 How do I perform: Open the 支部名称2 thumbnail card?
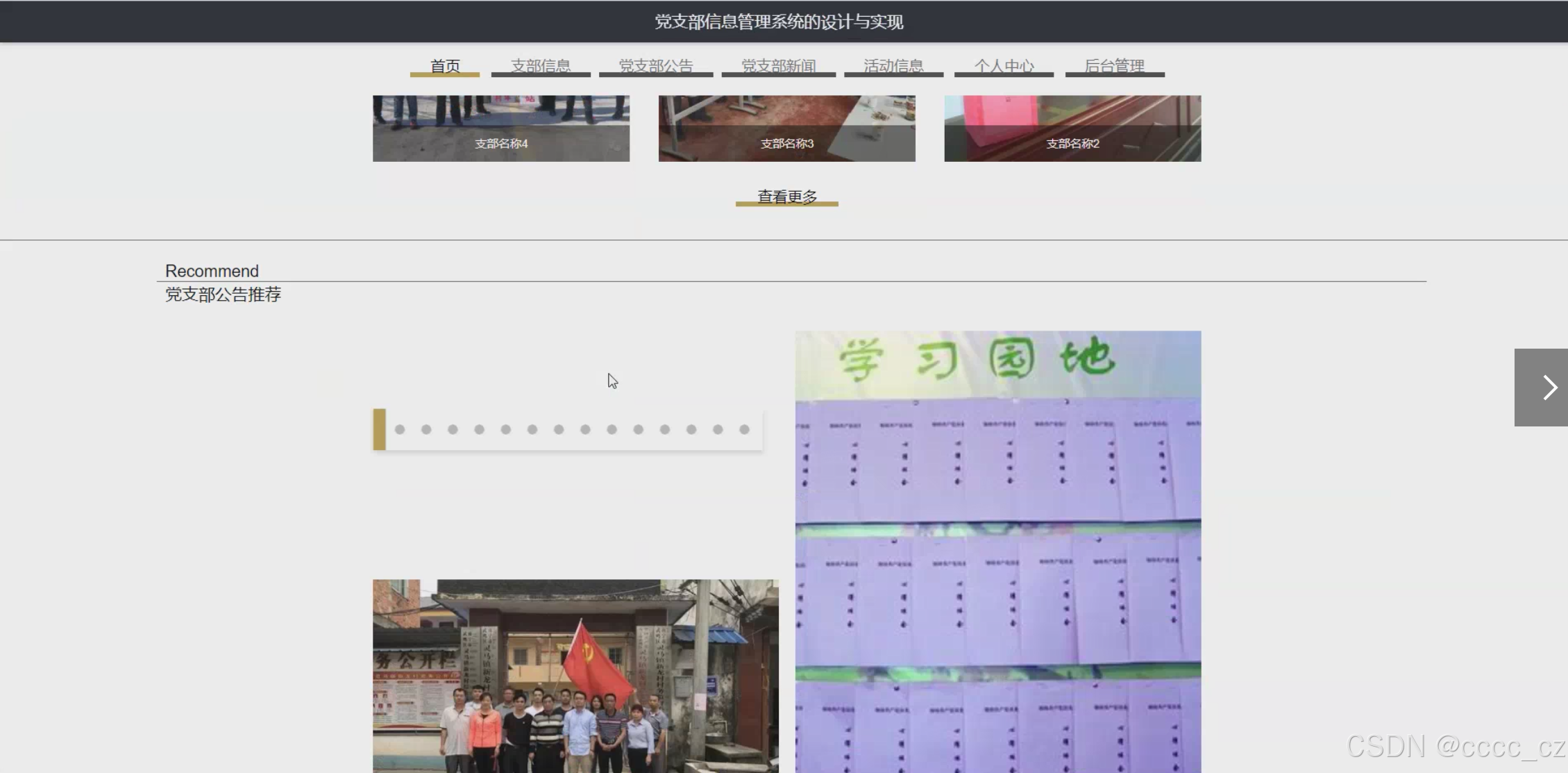click(x=1072, y=128)
